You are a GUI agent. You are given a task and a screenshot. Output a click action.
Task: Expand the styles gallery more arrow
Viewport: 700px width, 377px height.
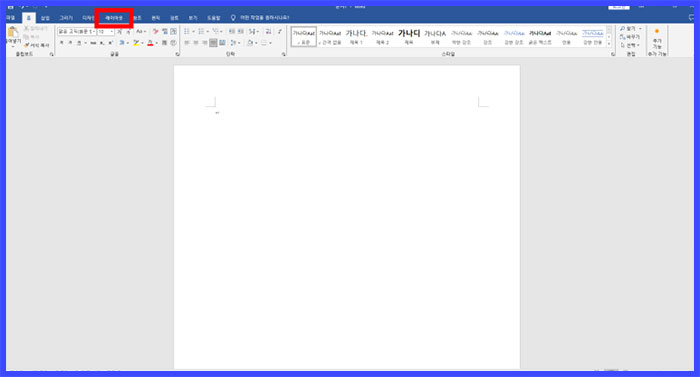[x=609, y=44]
